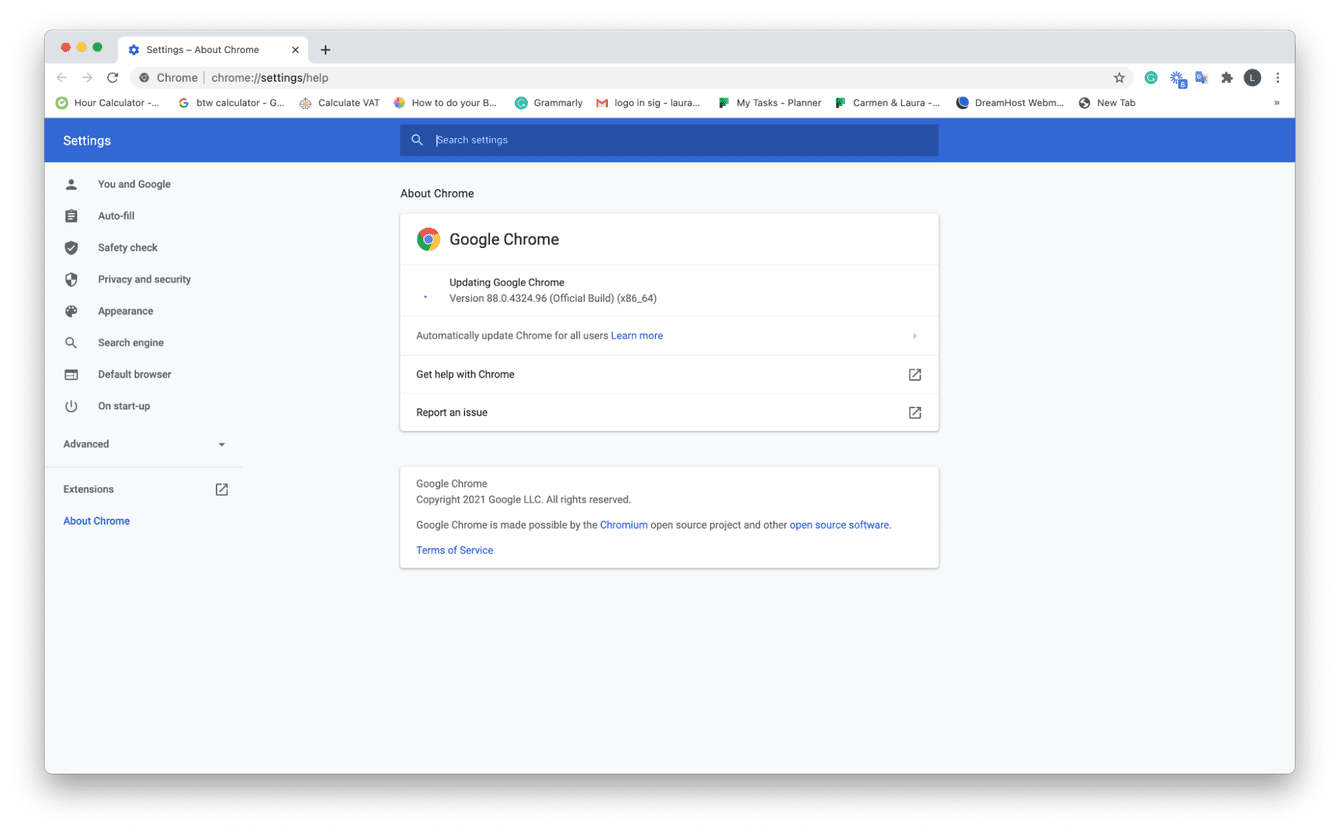Select the Settings – About Chrome tab
This screenshot has width=1340, height=833.
click(205, 48)
